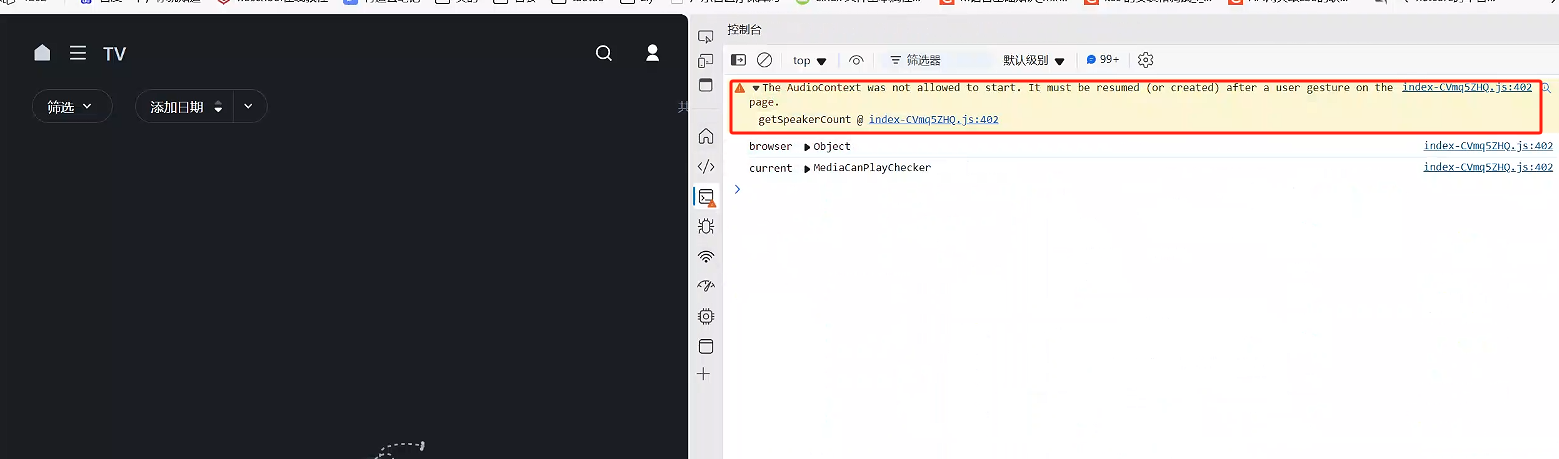Open search with the magnifier icon
Image resolution: width=1559 pixels, height=459 pixels.
(x=604, y=53)
